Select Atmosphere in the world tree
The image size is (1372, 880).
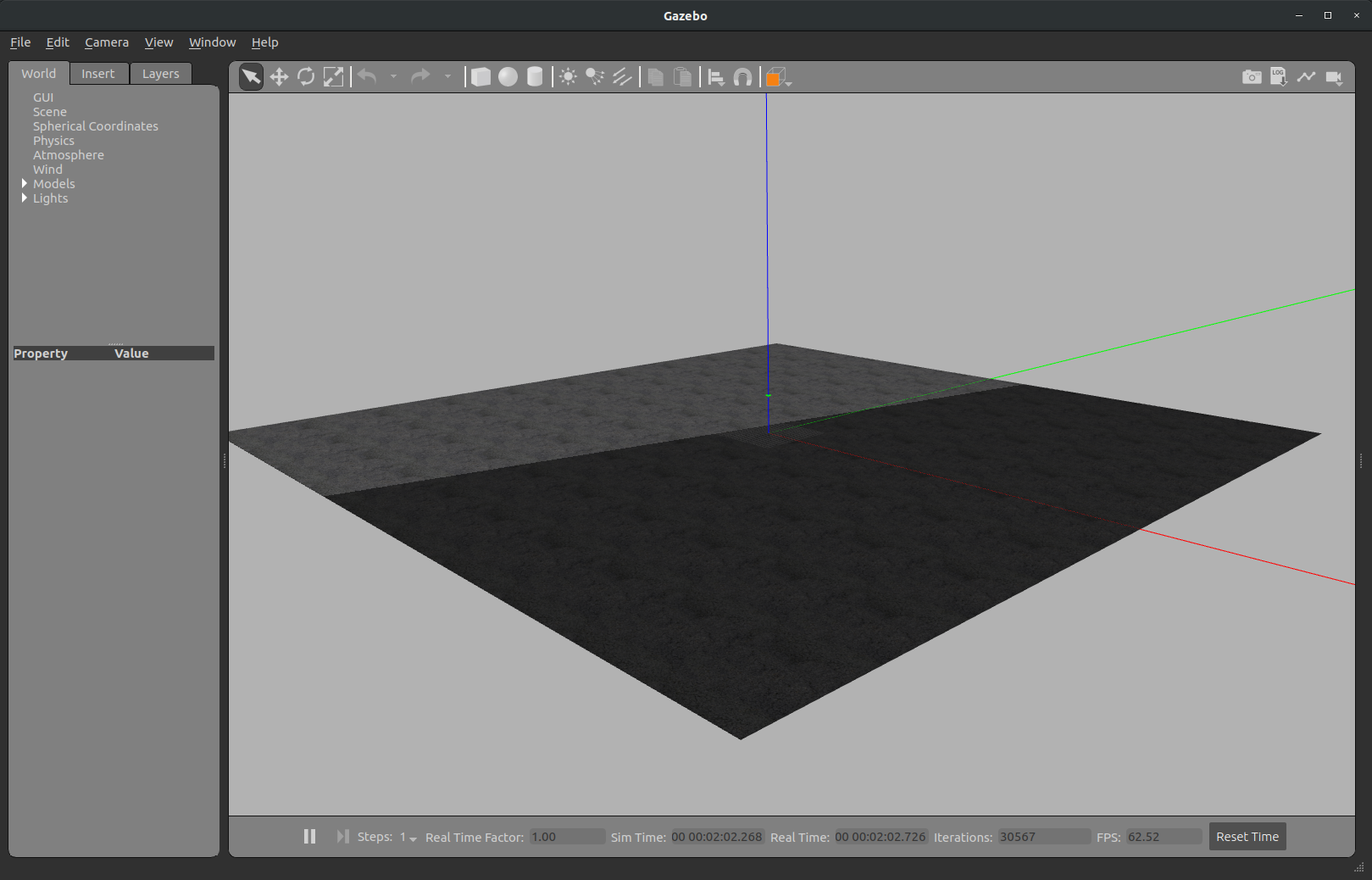point(69,155)
